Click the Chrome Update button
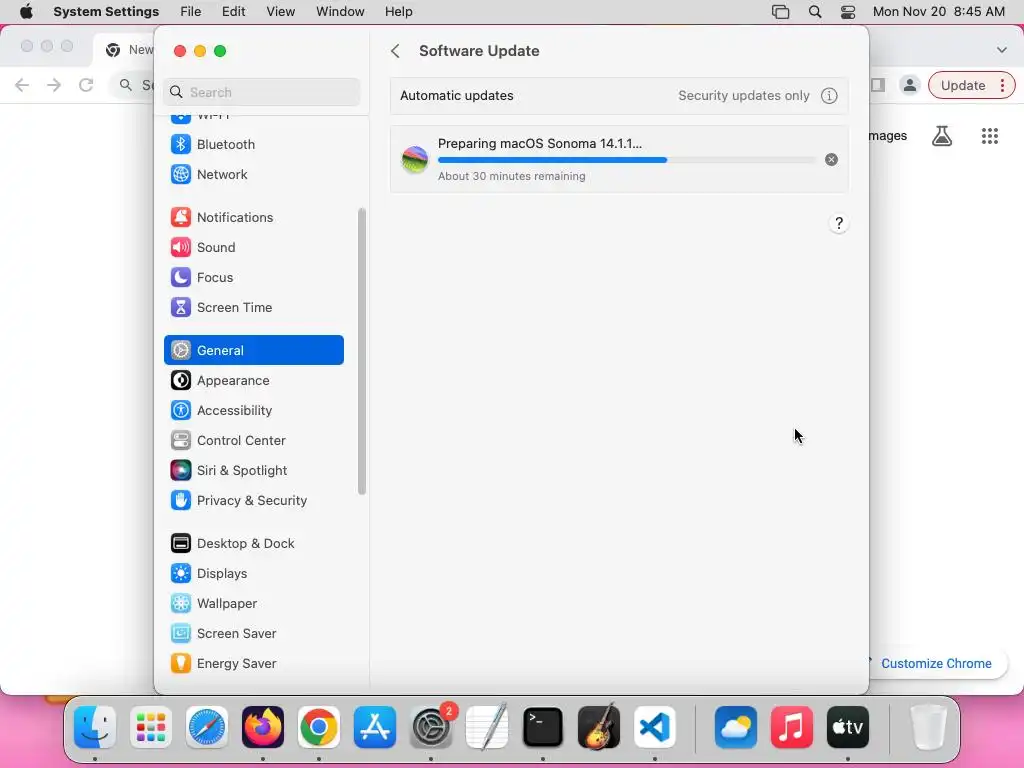This screenshot has height=768, width=1024. coord(963,85)
